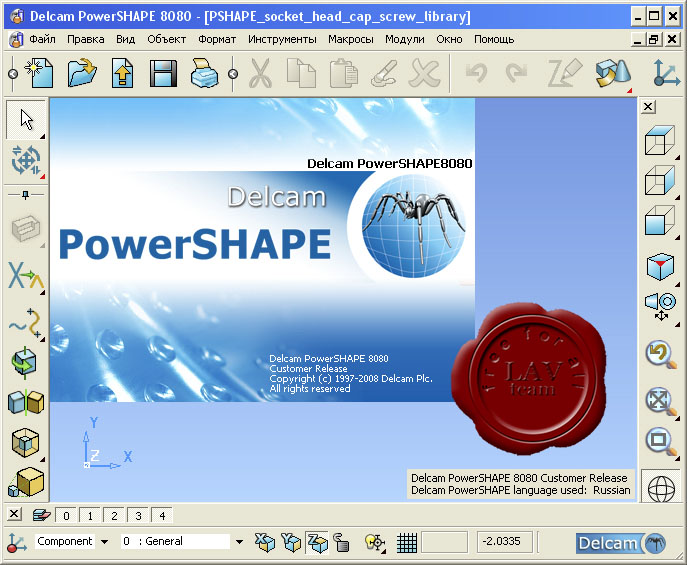Click the workplane icon at status bar left
Screen dimensions: 687x565
17,542
